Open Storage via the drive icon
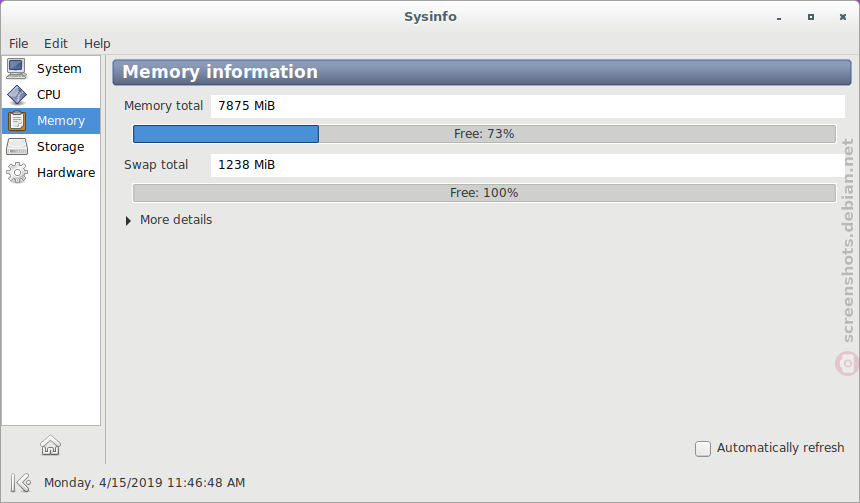The width and height of the screenshot is (860, 503). tap(16, 146)
